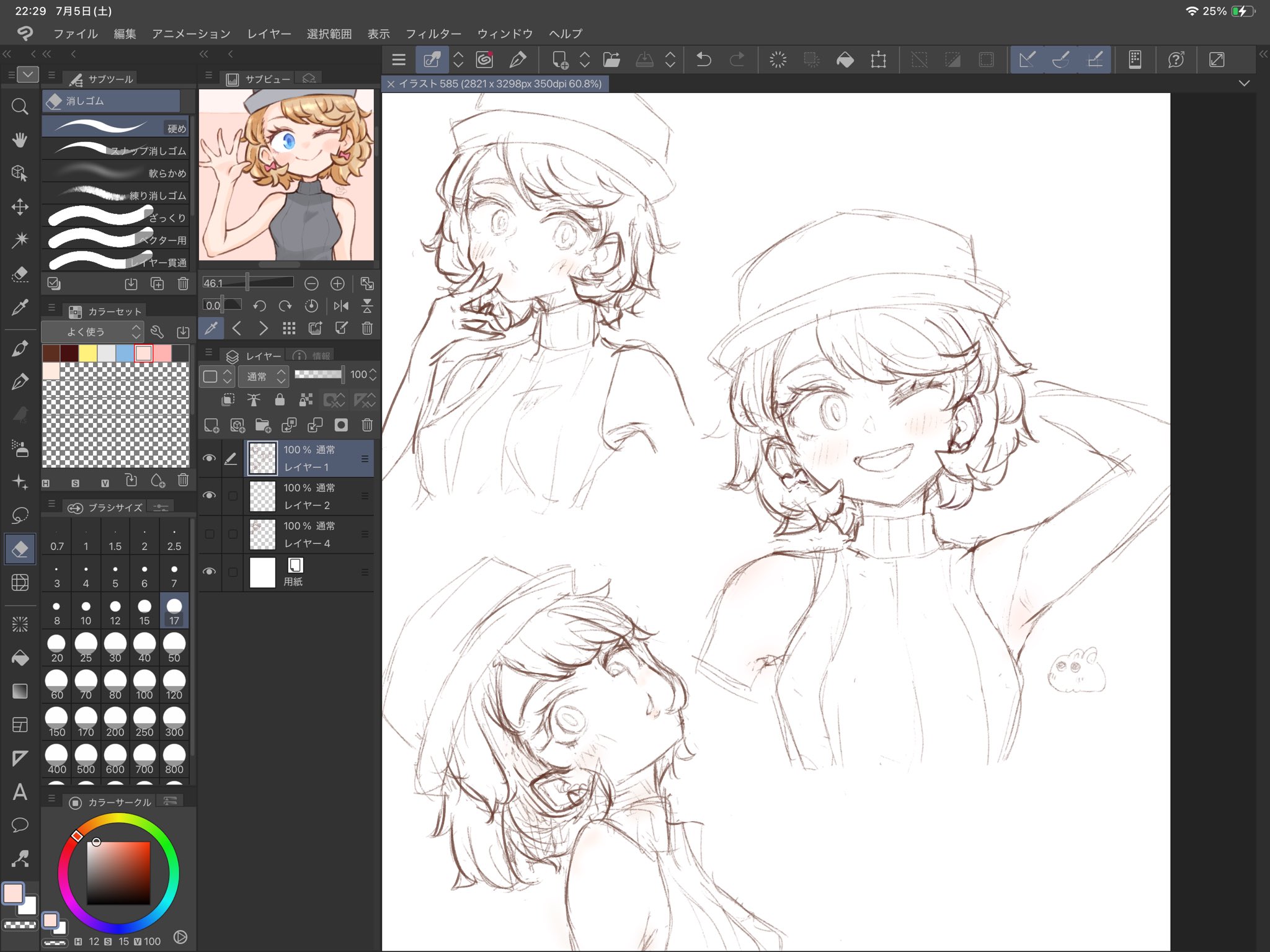Expand the canvas tab list chevron
The height and width of the screenshot is (952, 1270).
click(x=1244, y=83)
